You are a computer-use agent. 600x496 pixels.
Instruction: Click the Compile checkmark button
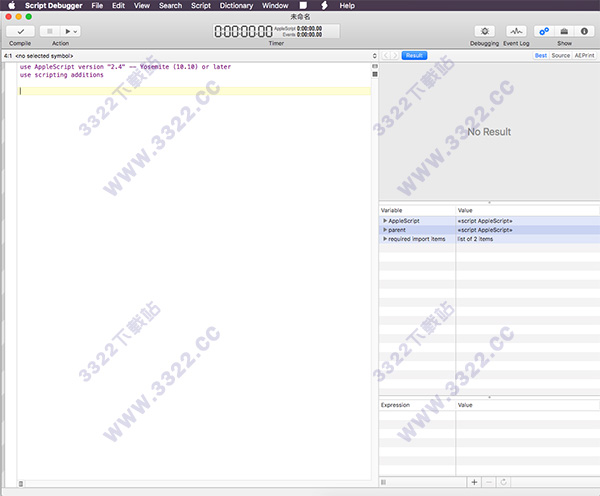20,31
